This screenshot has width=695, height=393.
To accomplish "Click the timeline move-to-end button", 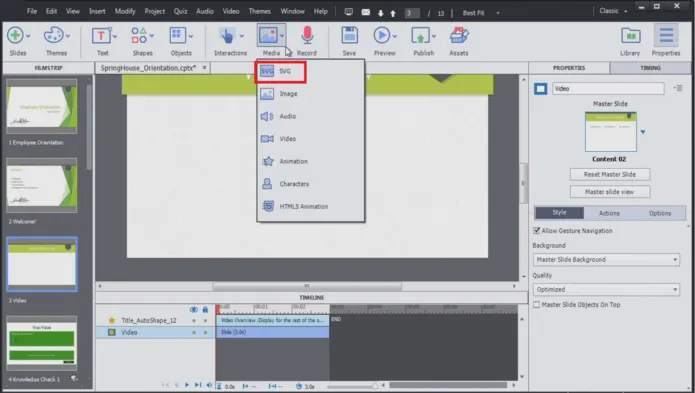I will click(x=198, y=386).
